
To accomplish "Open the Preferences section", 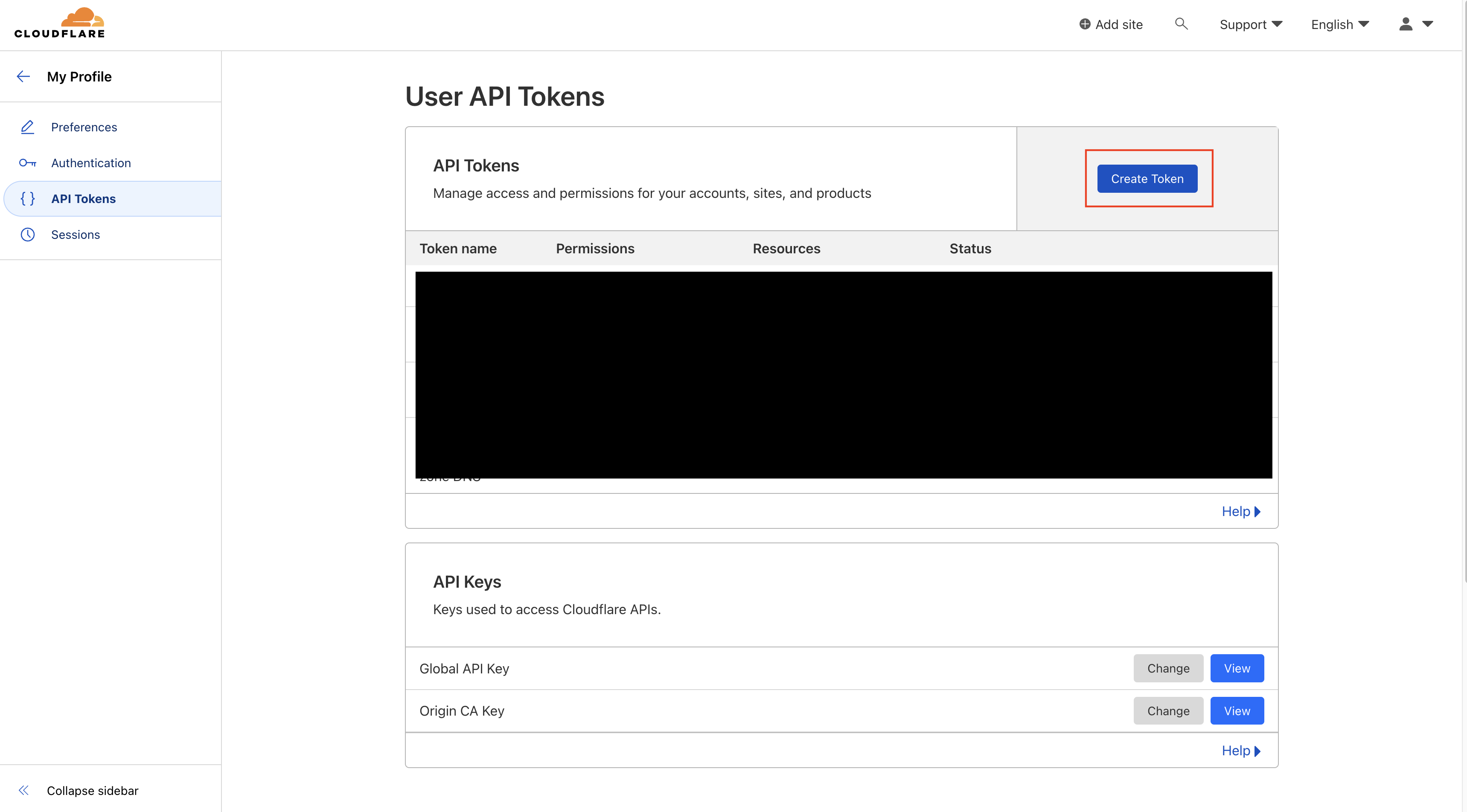I will click(x=84, y=127).
